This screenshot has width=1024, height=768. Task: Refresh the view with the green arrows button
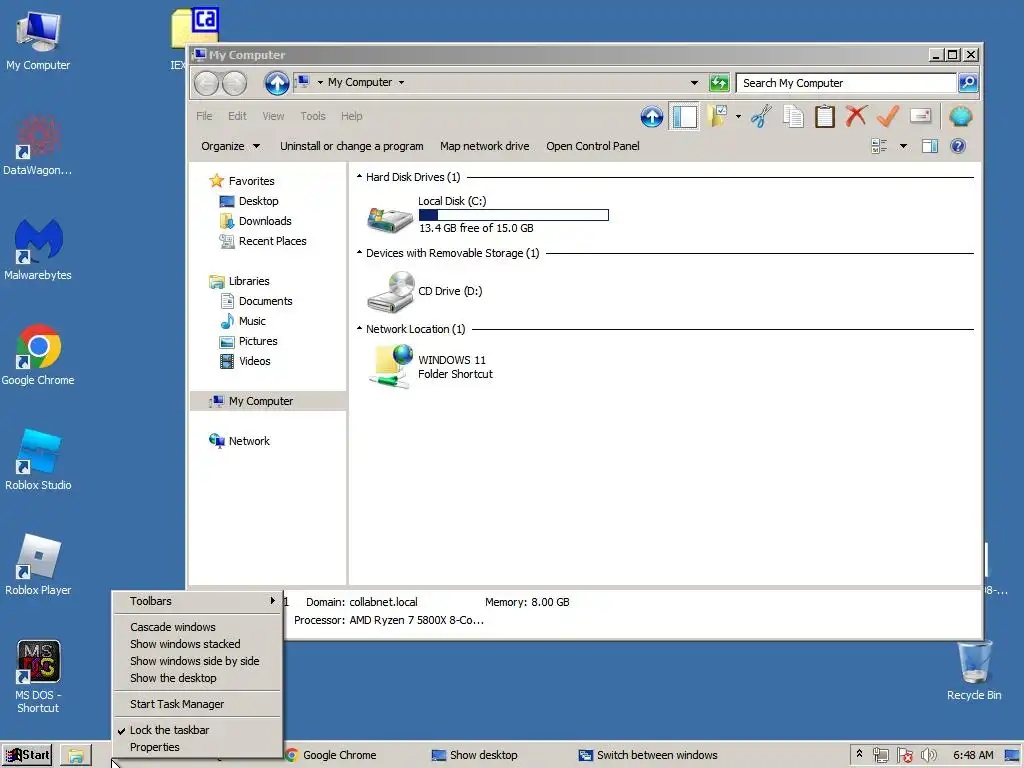tap(718, 83)
